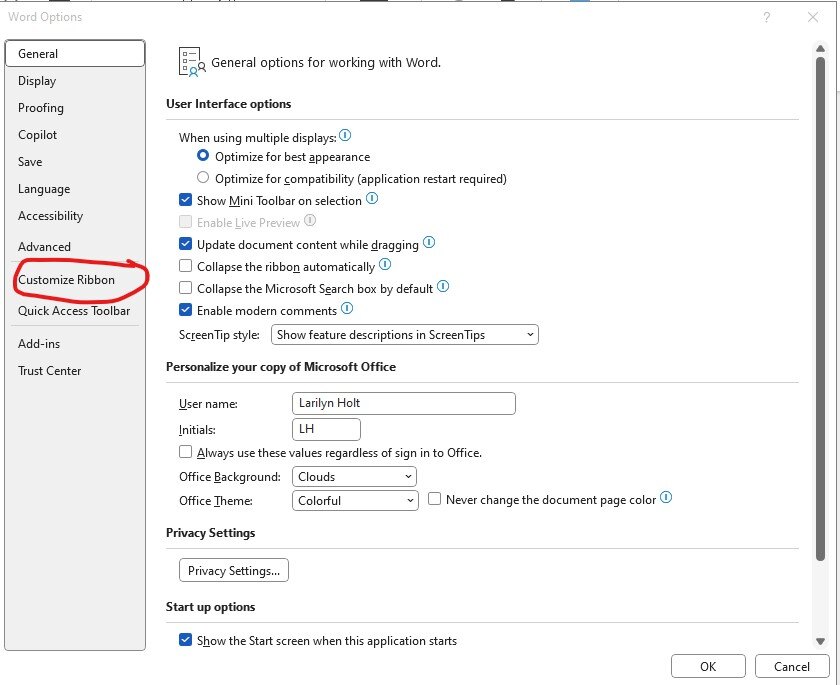Screen dimensions: 840x685
Task: Click the vertical scrollbar thumb
Action: (x=820, y=309)
